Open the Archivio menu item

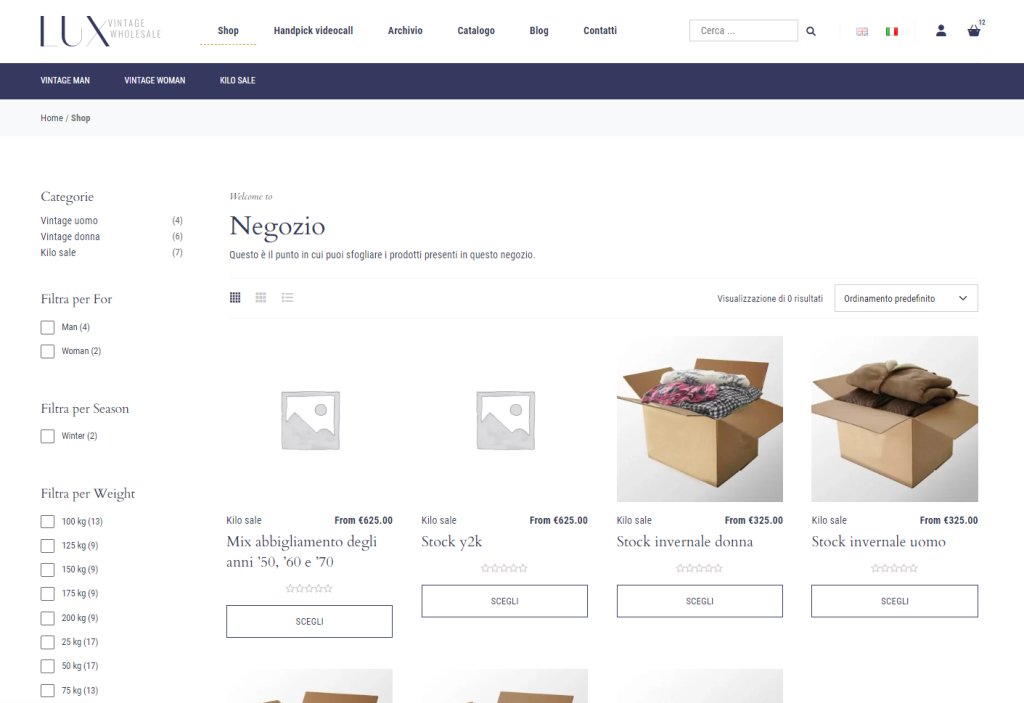(x=405, y=31)
